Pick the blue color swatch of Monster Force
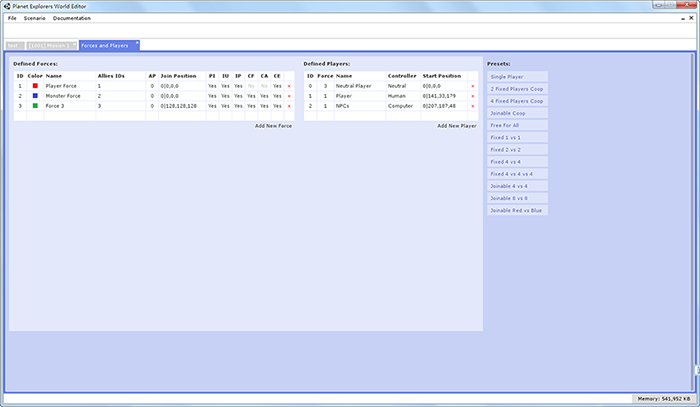The width and height of the screenshot is (700, 407). 35,96
